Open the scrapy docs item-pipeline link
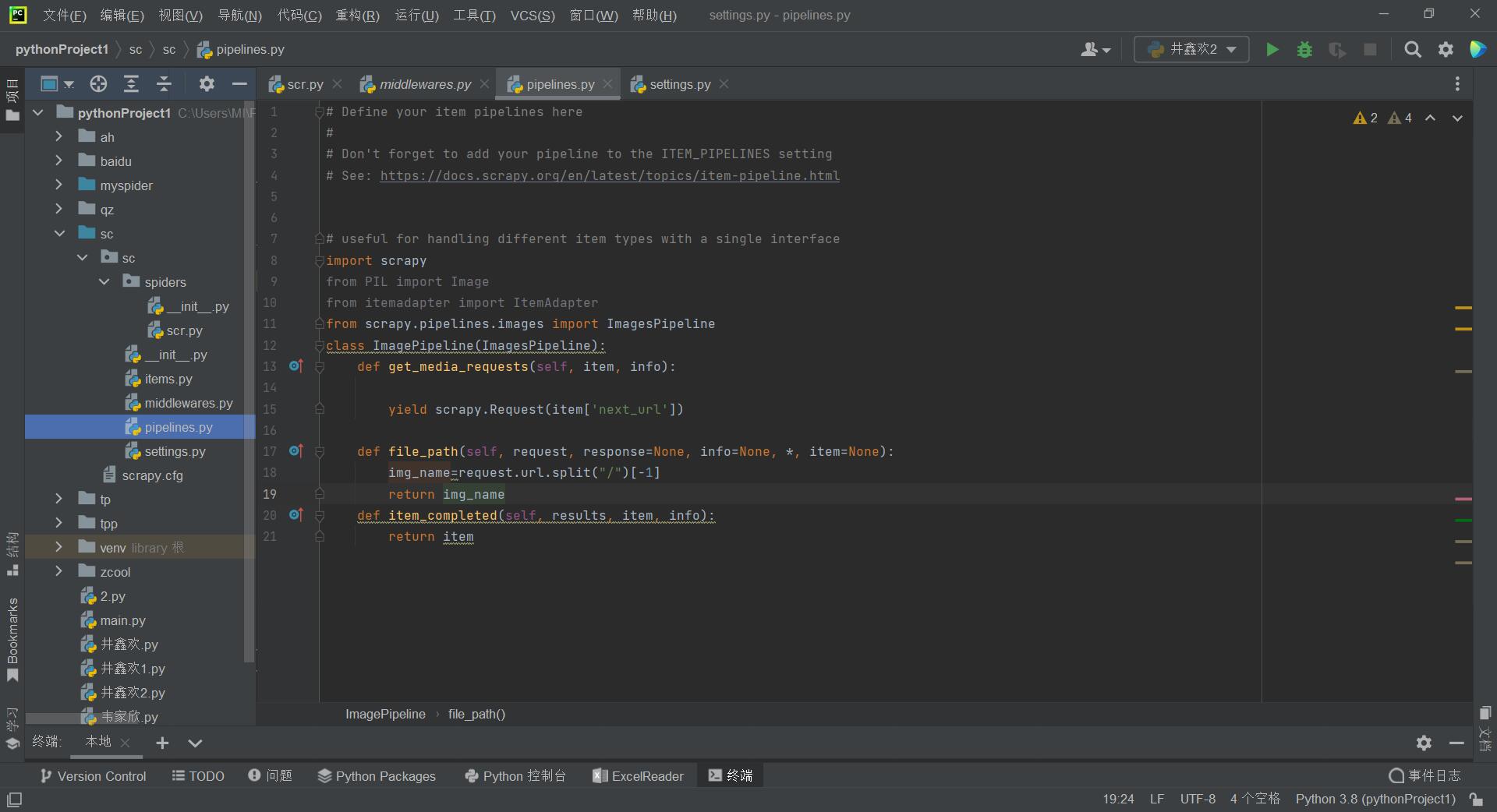The image size is (1497, 812). (x=609, y=176)
